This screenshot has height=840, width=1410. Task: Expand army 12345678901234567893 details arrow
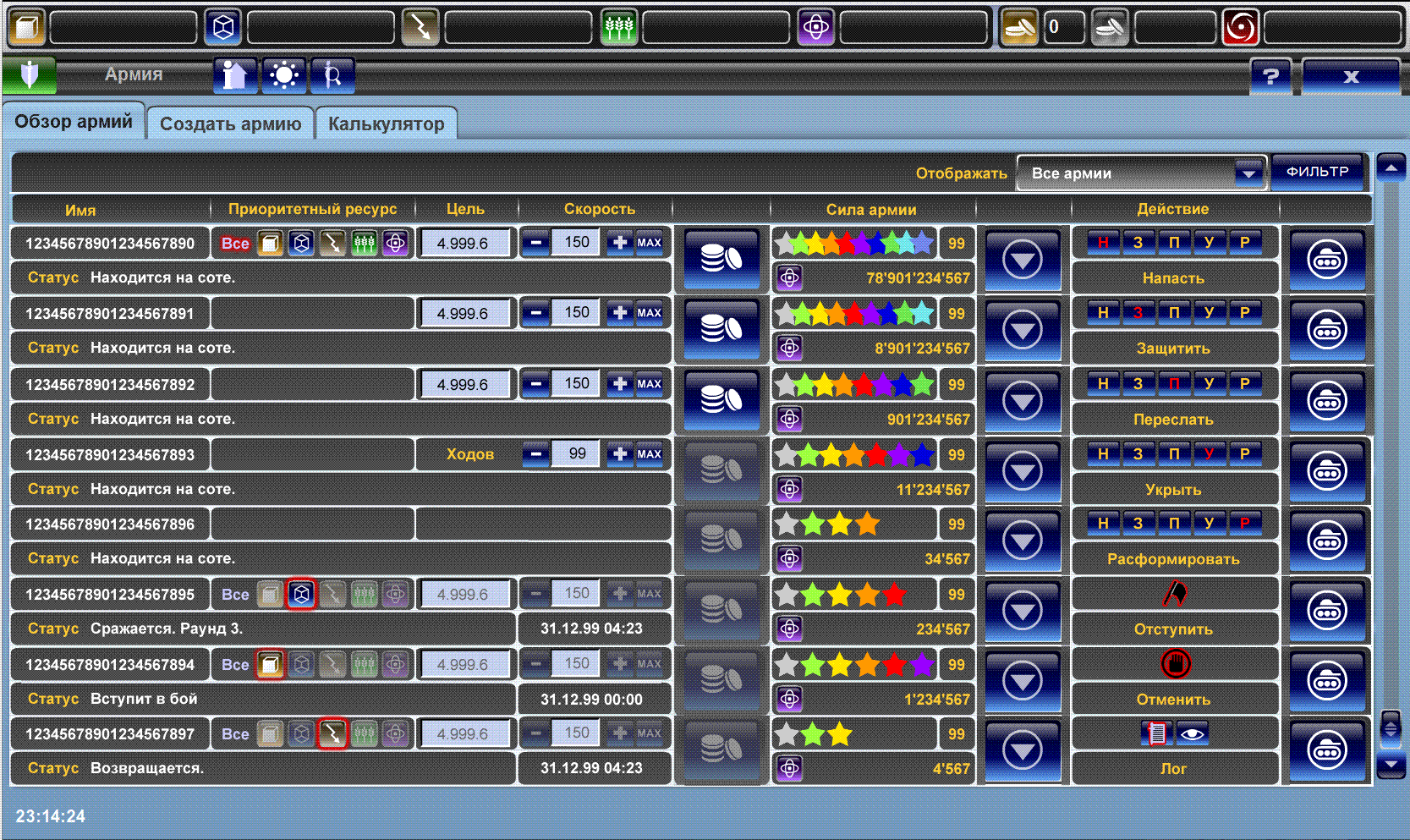[x=1022, y=471]
